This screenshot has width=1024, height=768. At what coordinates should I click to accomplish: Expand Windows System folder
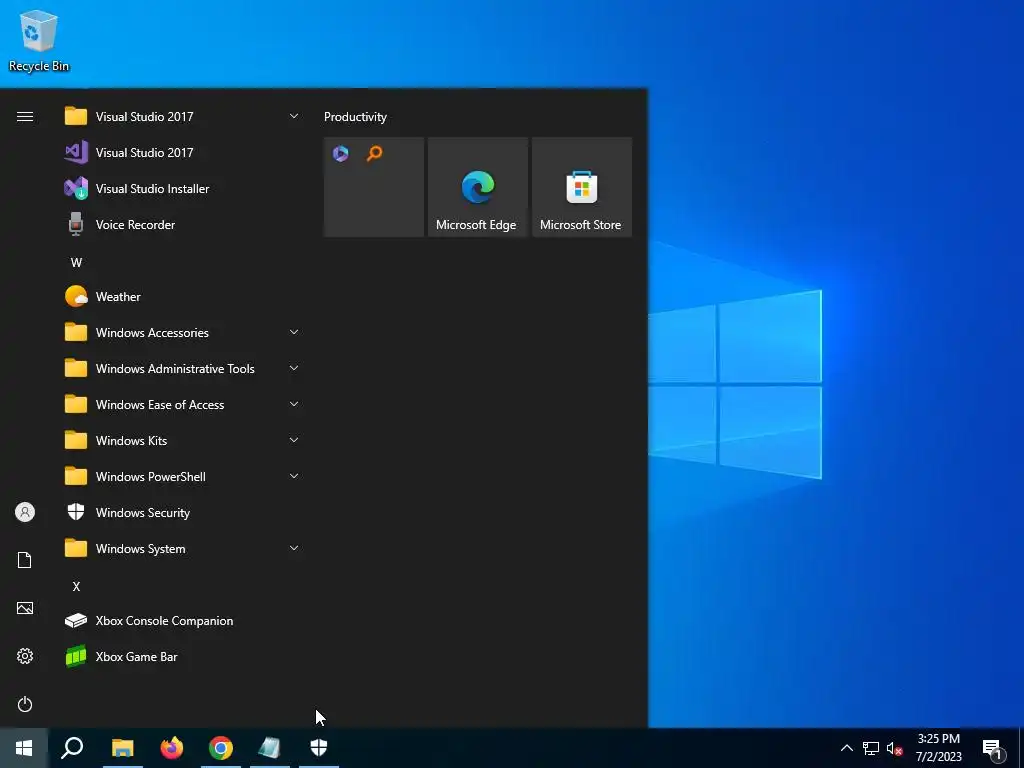(x=182, y=549)
